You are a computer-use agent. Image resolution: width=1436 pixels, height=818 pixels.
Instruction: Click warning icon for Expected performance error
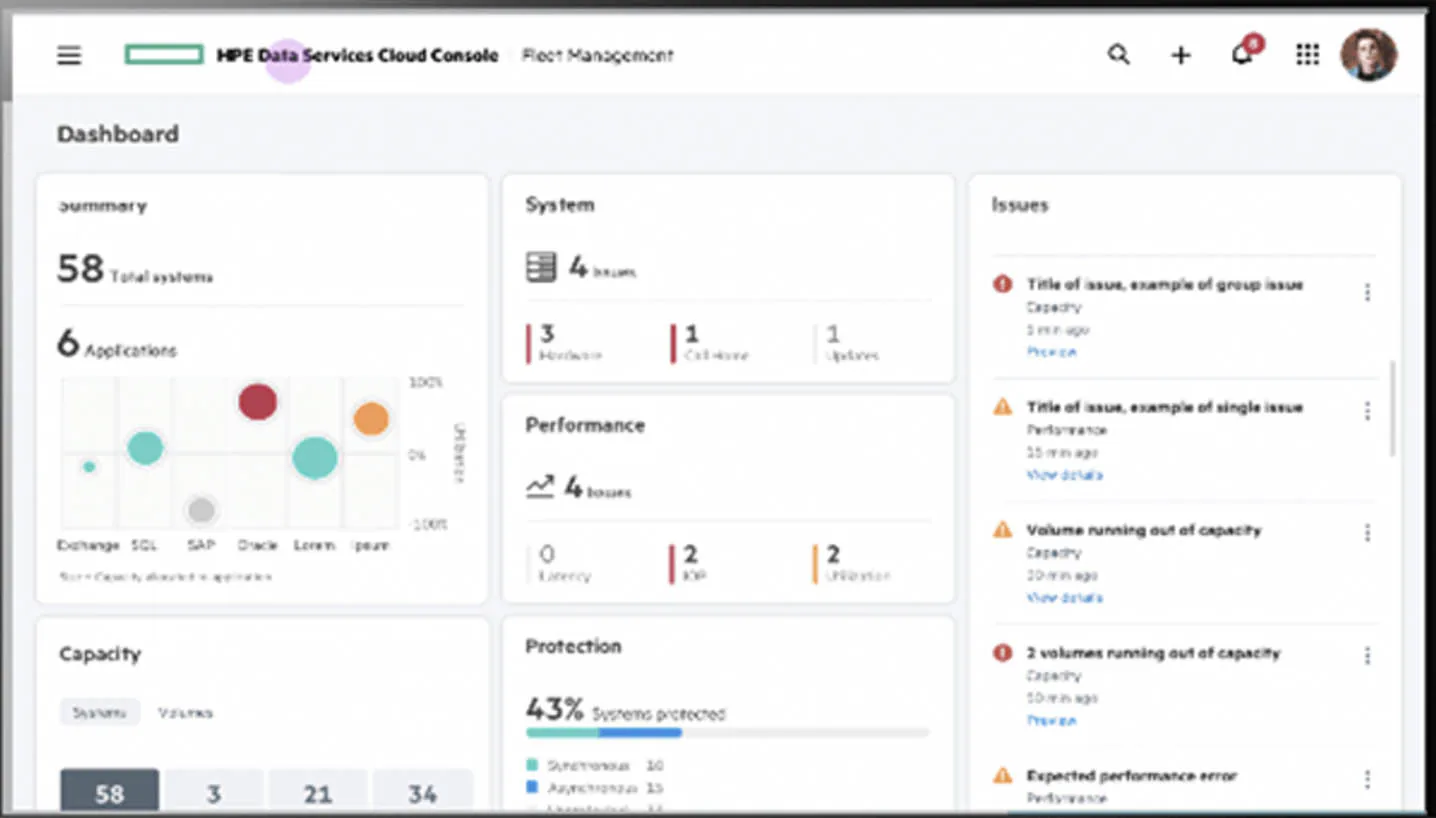click(x=1002, y=776)
